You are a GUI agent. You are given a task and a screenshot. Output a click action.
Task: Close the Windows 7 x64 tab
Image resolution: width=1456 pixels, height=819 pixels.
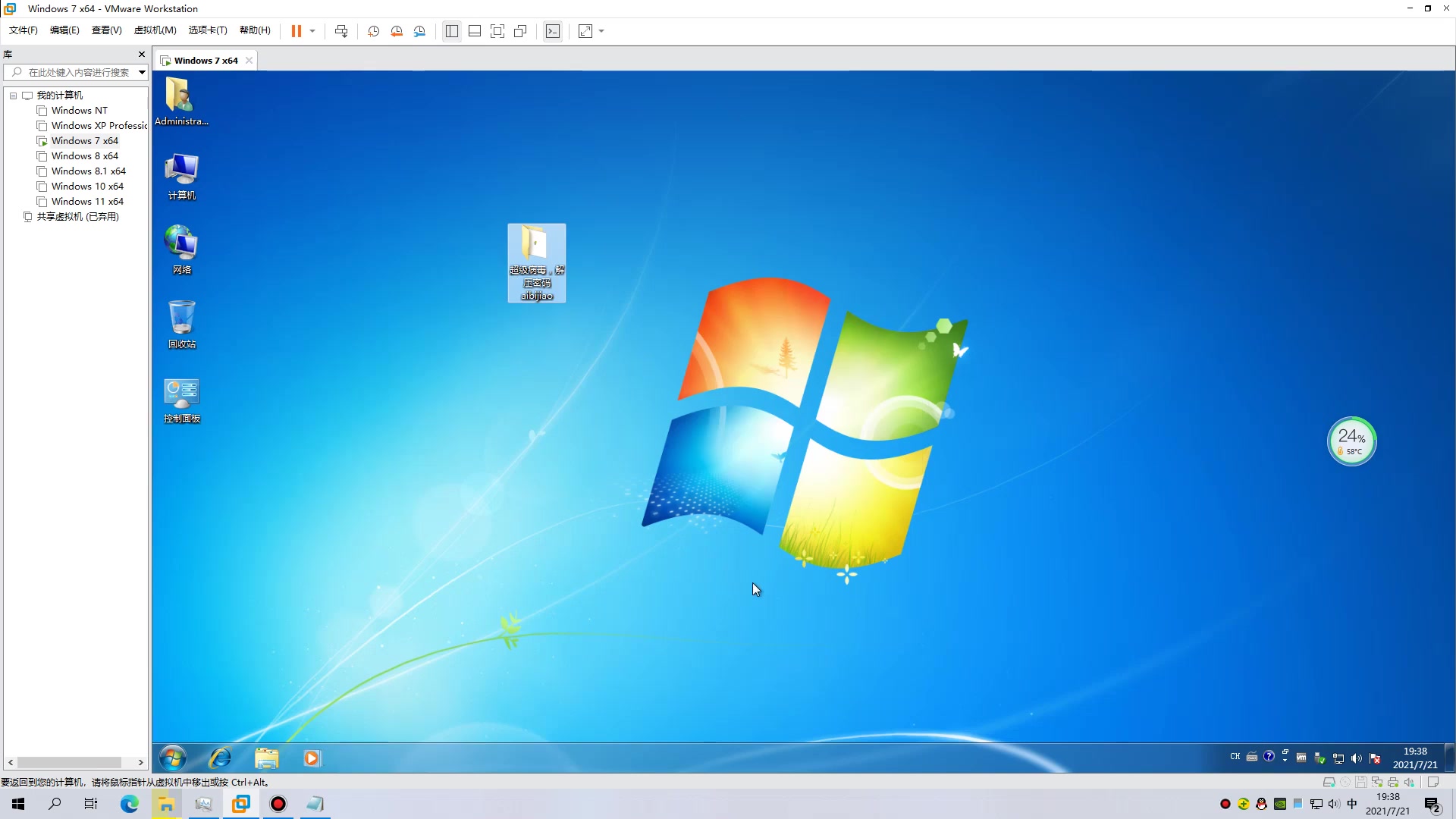point(249,61)
